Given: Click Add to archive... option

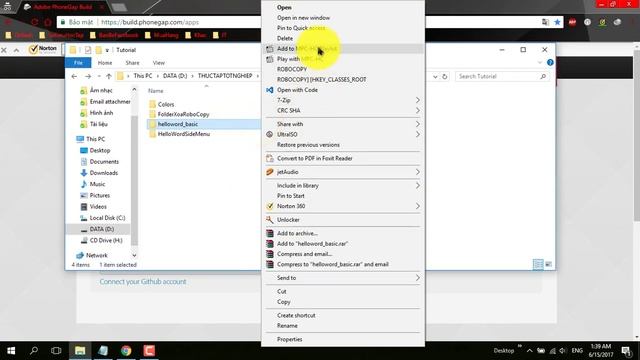Looking at the screenshot, I should tap(297, 233).
